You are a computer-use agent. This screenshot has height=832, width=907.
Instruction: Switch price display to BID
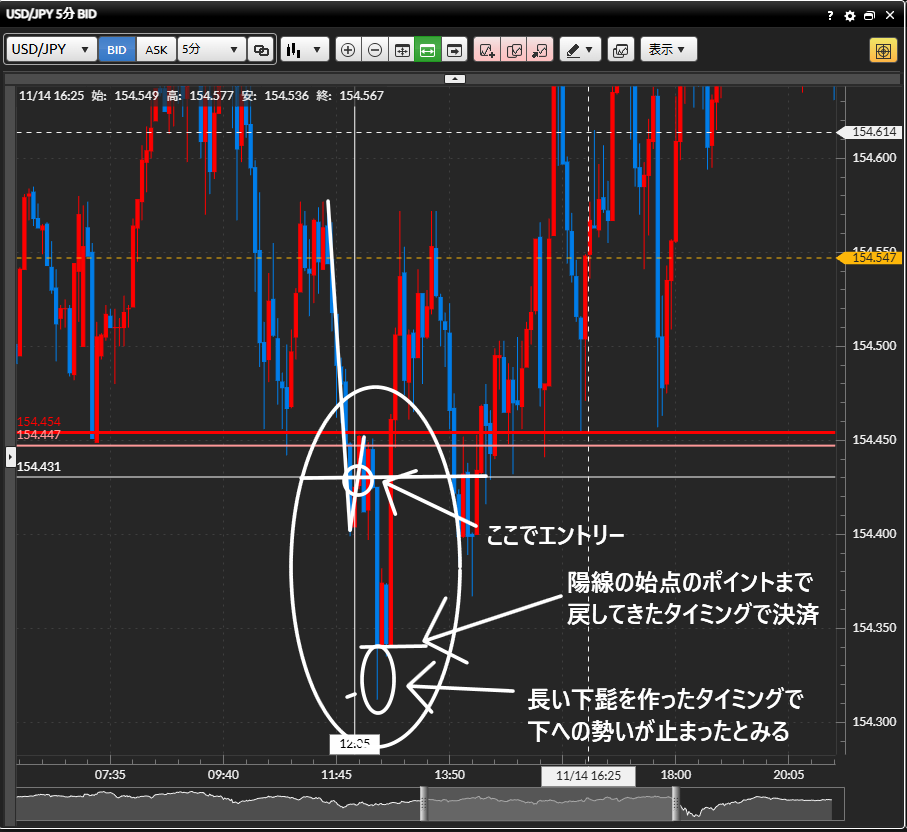click(117, 50)
